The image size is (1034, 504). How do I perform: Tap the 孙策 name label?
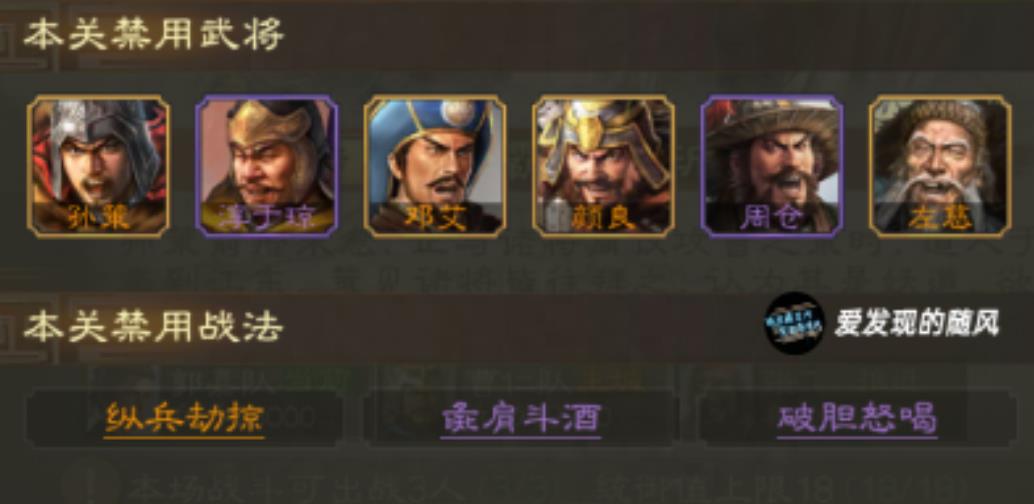98,217
